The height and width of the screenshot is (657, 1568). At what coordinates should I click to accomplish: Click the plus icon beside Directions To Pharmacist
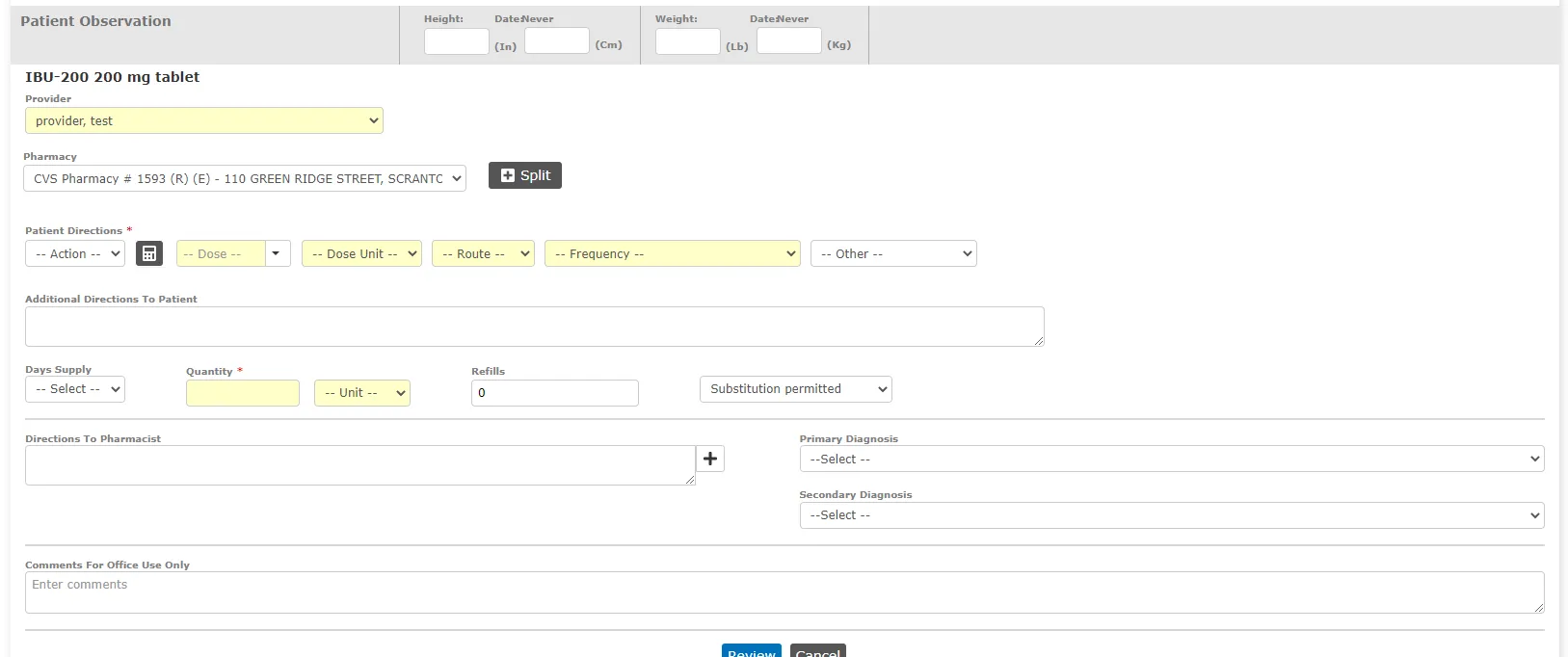coord(710,459)
